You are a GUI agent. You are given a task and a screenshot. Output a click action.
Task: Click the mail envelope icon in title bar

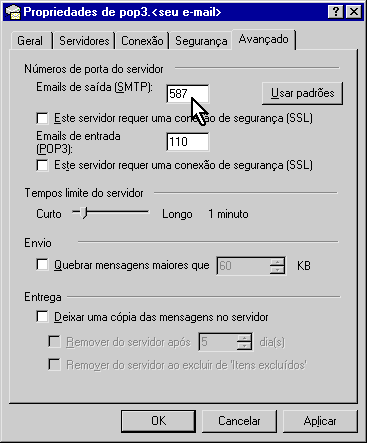coord(13,12)
